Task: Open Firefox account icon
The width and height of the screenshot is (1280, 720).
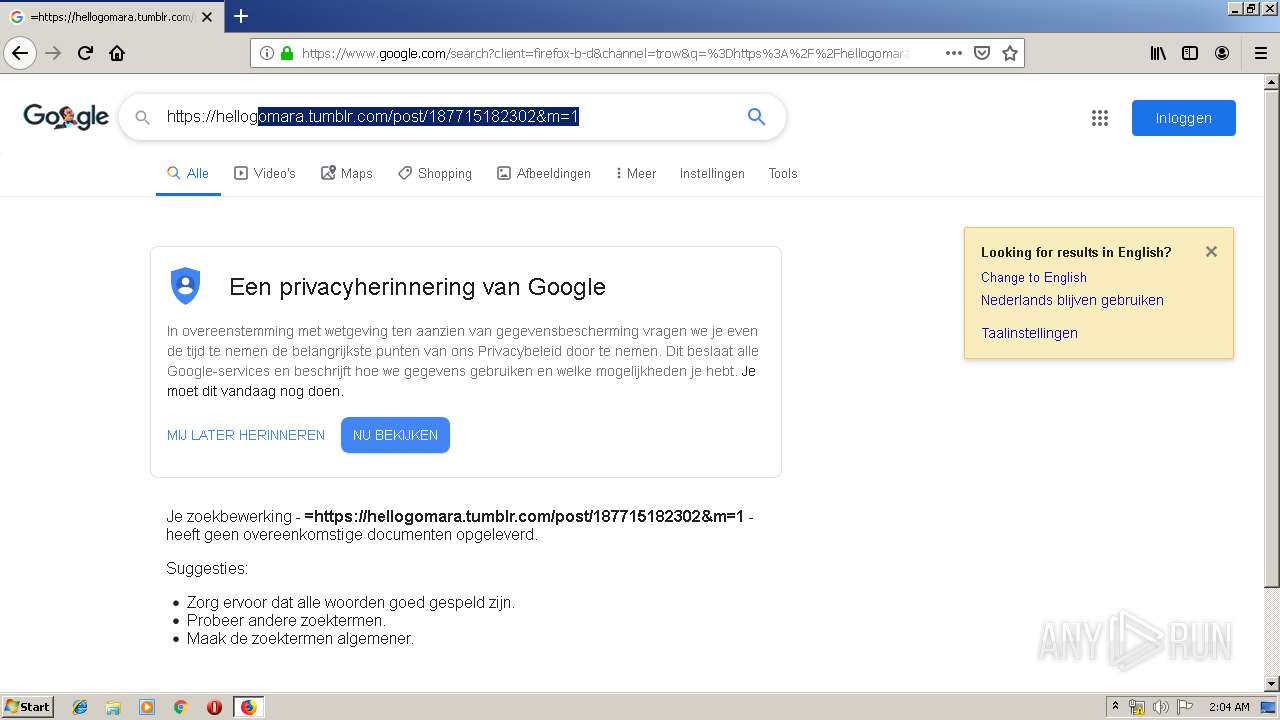Action: pos(1222,53)
